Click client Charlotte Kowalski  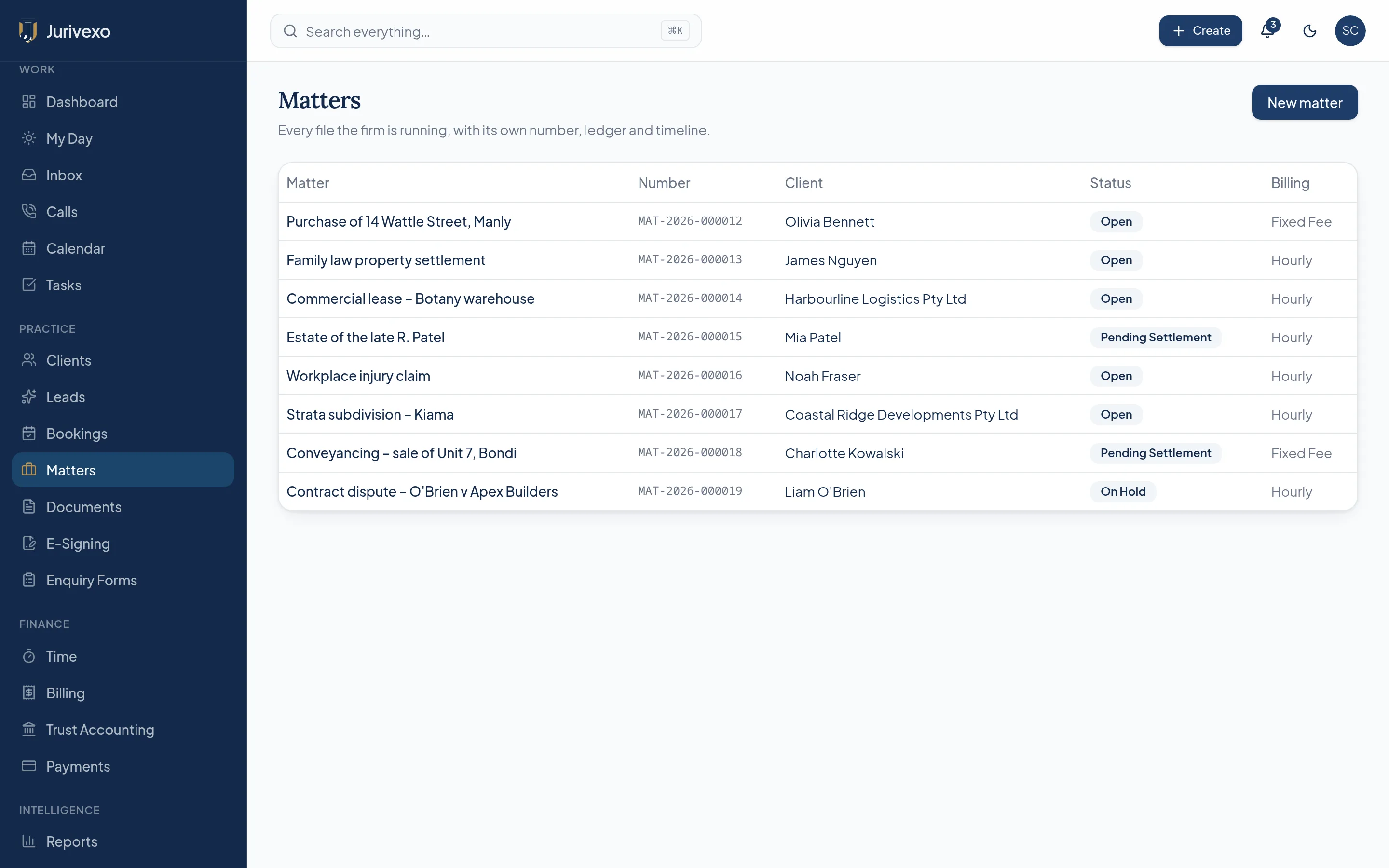[844, 453]
